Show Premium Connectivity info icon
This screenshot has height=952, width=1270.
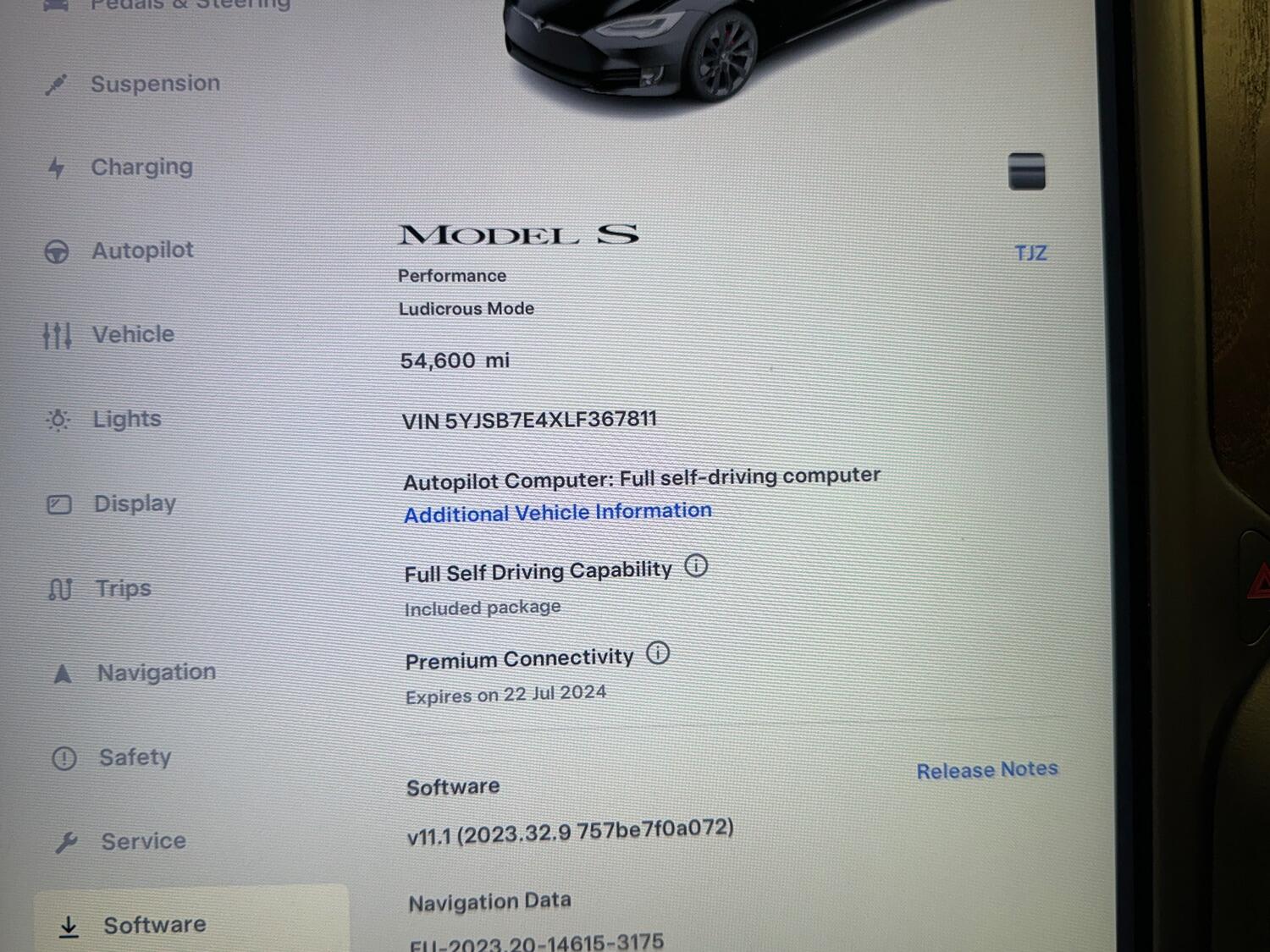tap(658, 653)
